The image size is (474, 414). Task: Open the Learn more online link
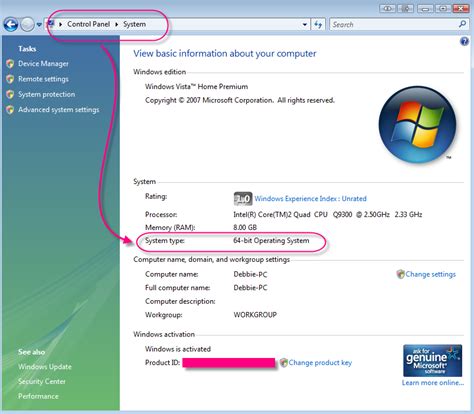[x=433, y=383]
